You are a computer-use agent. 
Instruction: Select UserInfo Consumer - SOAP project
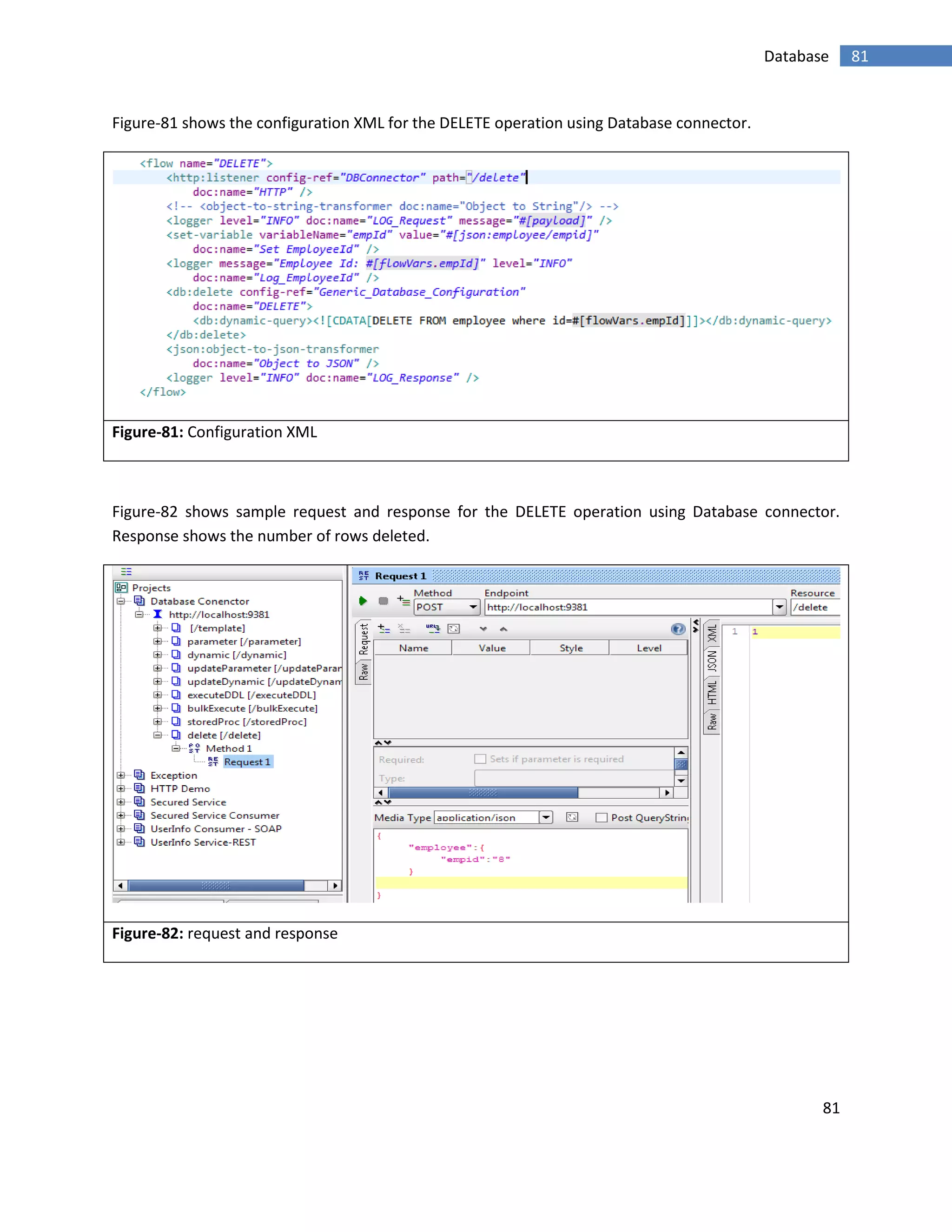(216, 828)
